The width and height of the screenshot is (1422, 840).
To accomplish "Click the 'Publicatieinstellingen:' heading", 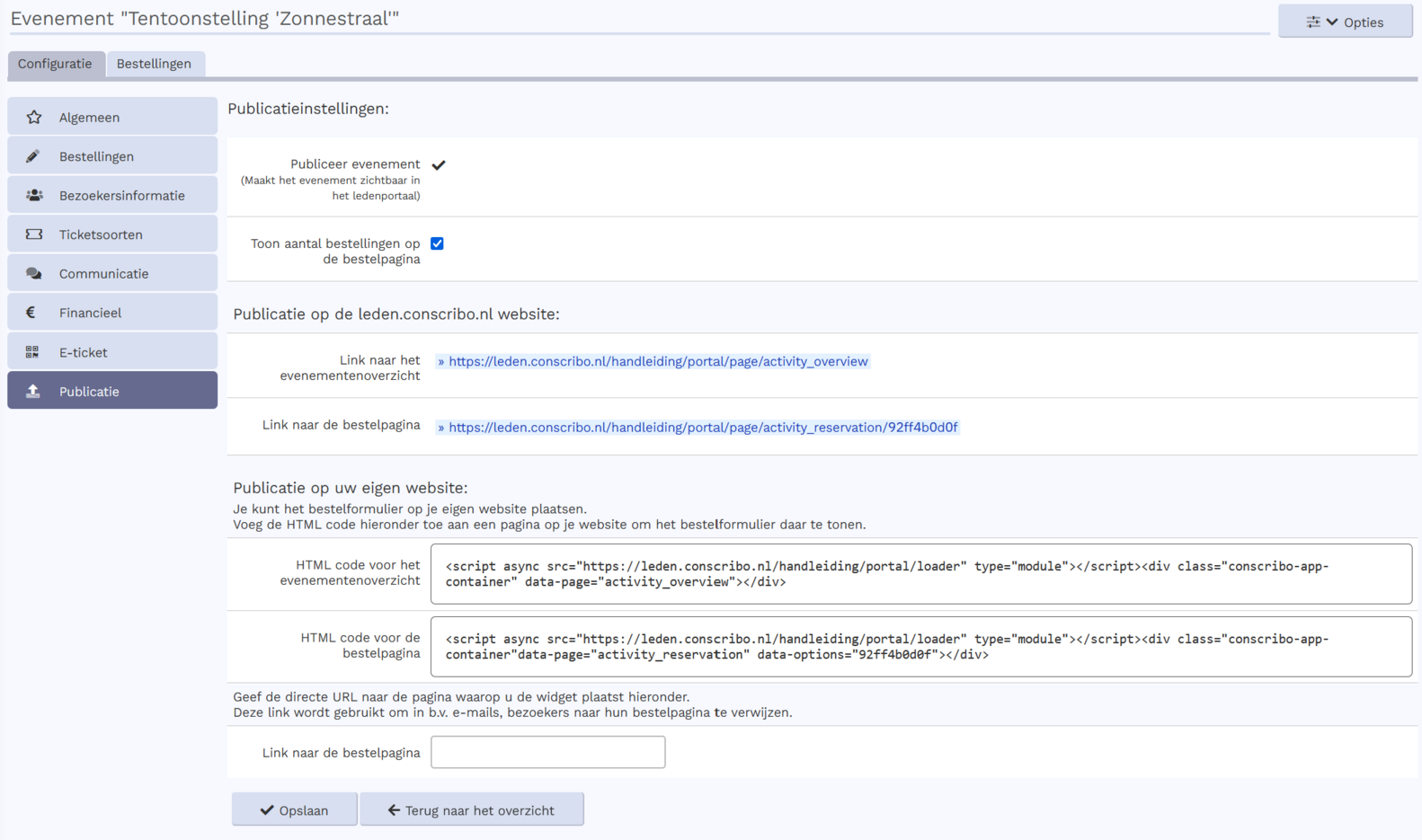I will coord(308,109).
